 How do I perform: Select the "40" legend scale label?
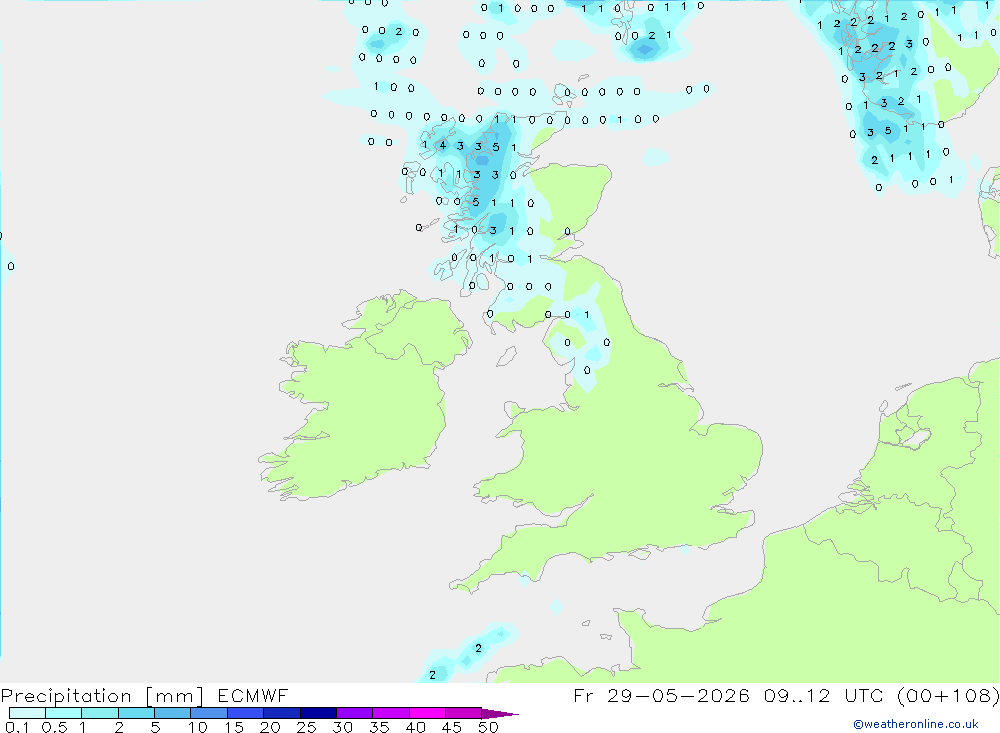coord(415,727)
